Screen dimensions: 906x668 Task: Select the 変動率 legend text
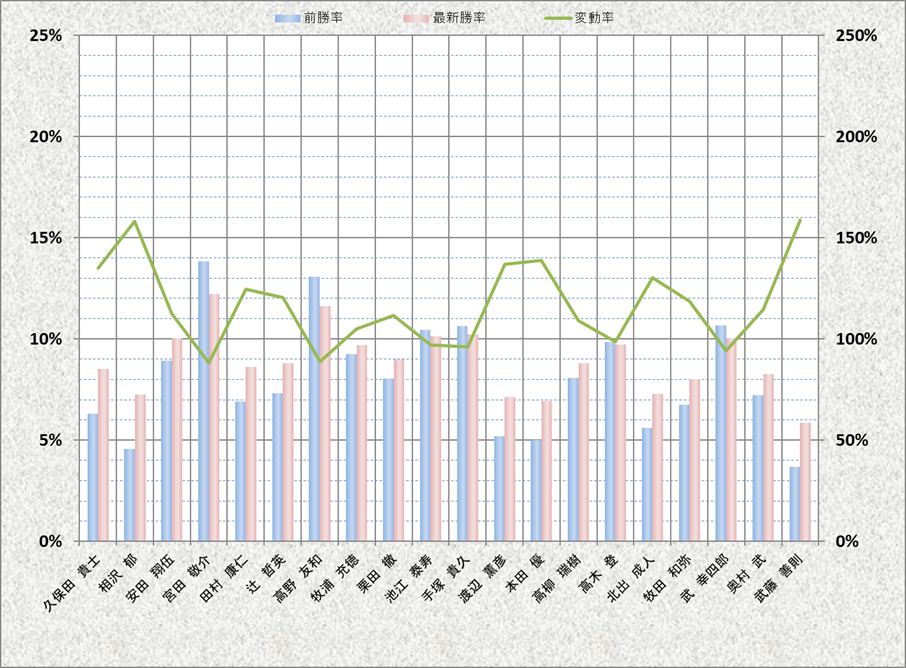pos(596,18)
